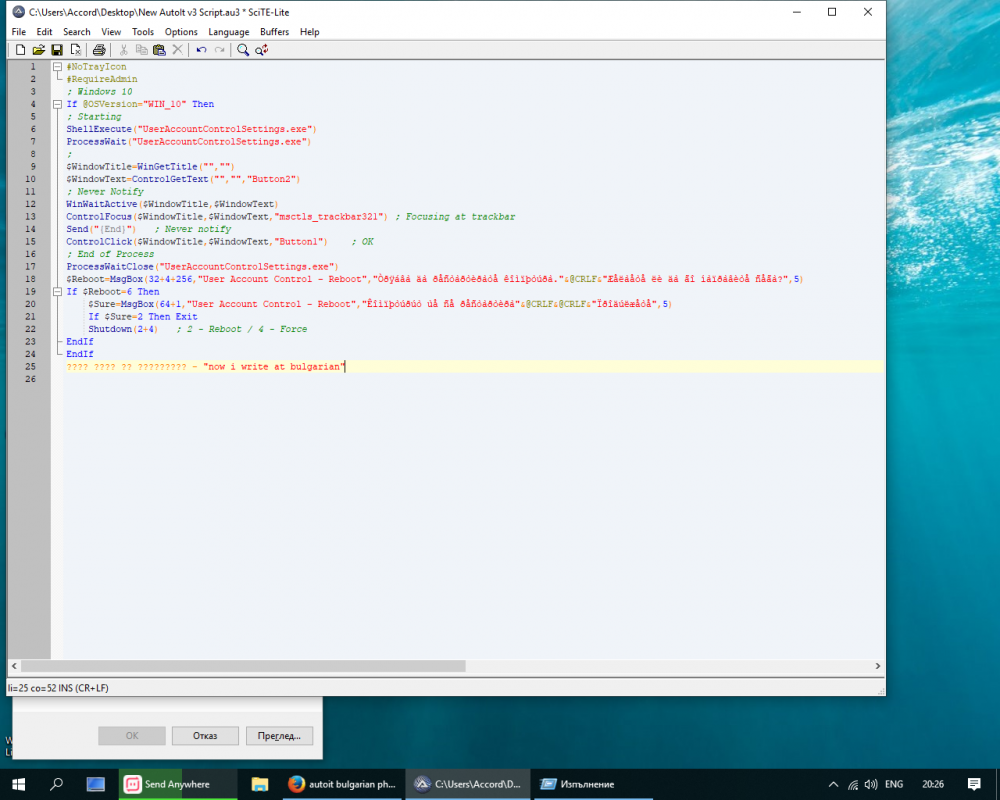Image resolution: width=1000 pixels, height=800 pixels.
Task: Click the WinWaitActive line of code
Action: (x=172, y=204)
